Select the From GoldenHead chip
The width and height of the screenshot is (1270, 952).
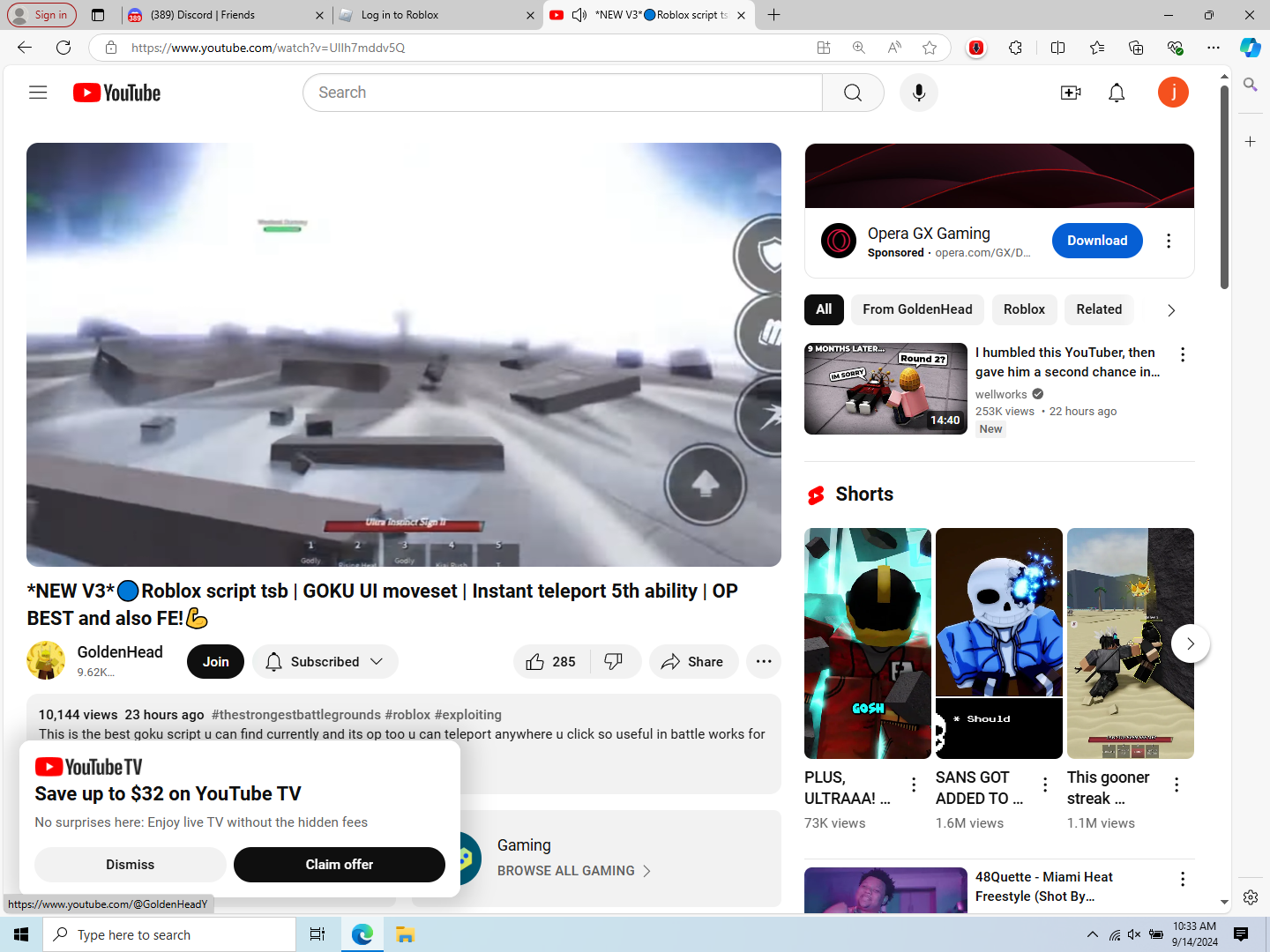click(x=917, y=309)
